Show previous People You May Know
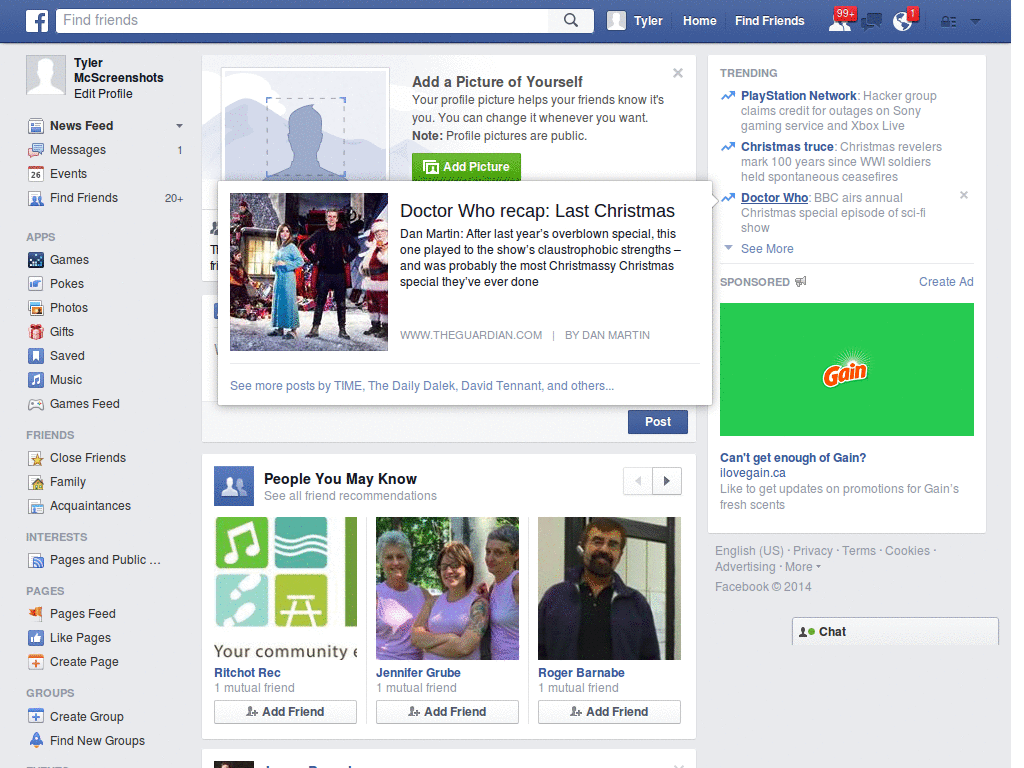 638,481
